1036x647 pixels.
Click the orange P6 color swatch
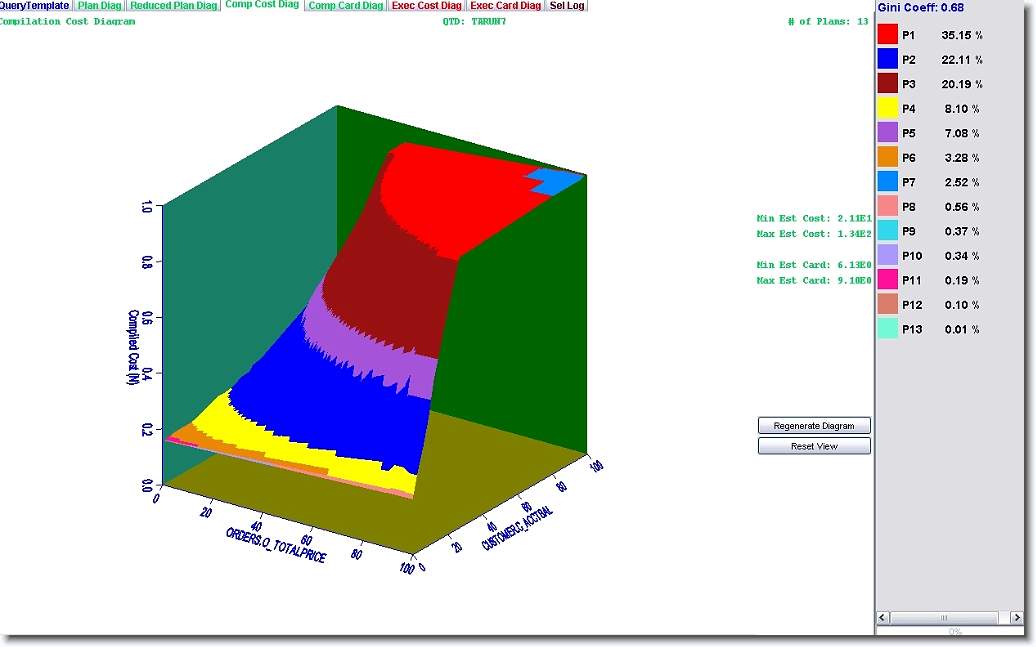coord(888,158)
